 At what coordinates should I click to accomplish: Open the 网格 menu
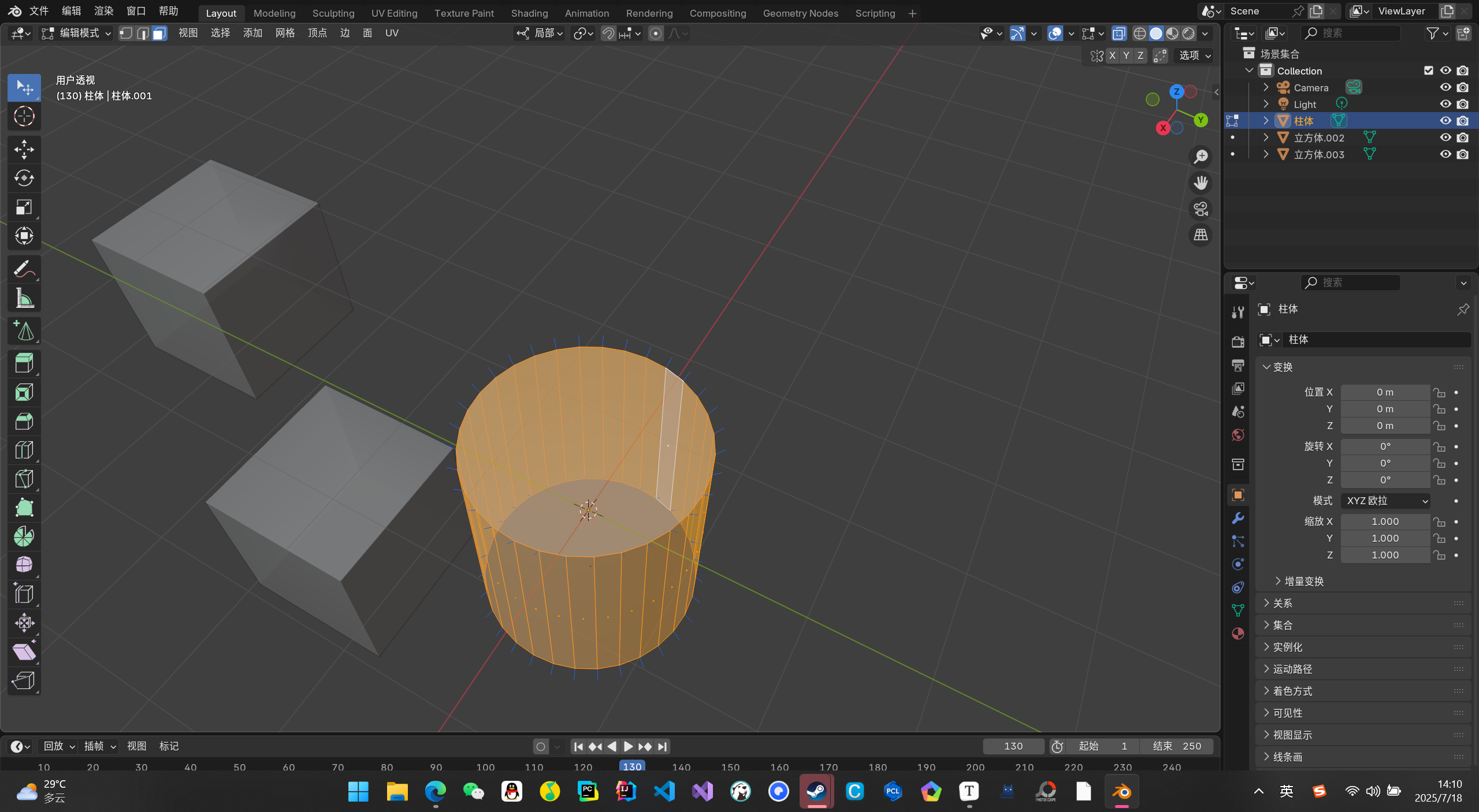click(x=285, y=33)
